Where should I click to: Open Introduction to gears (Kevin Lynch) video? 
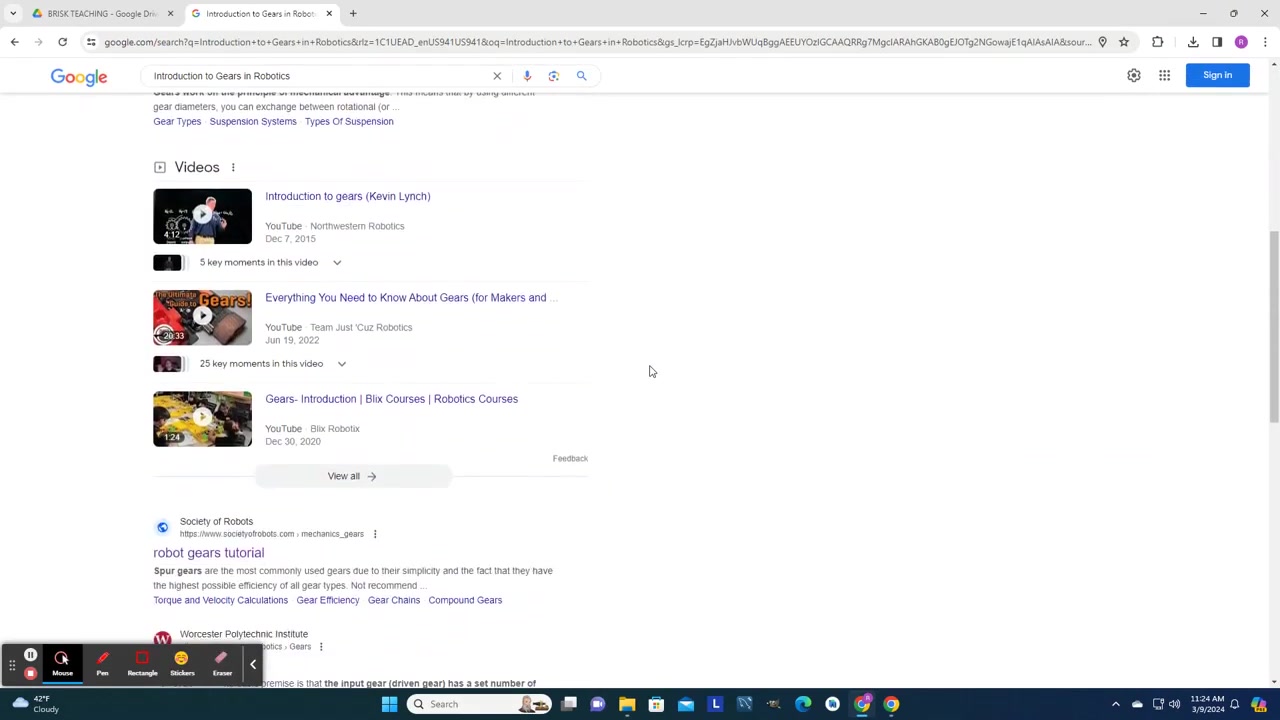348,196
